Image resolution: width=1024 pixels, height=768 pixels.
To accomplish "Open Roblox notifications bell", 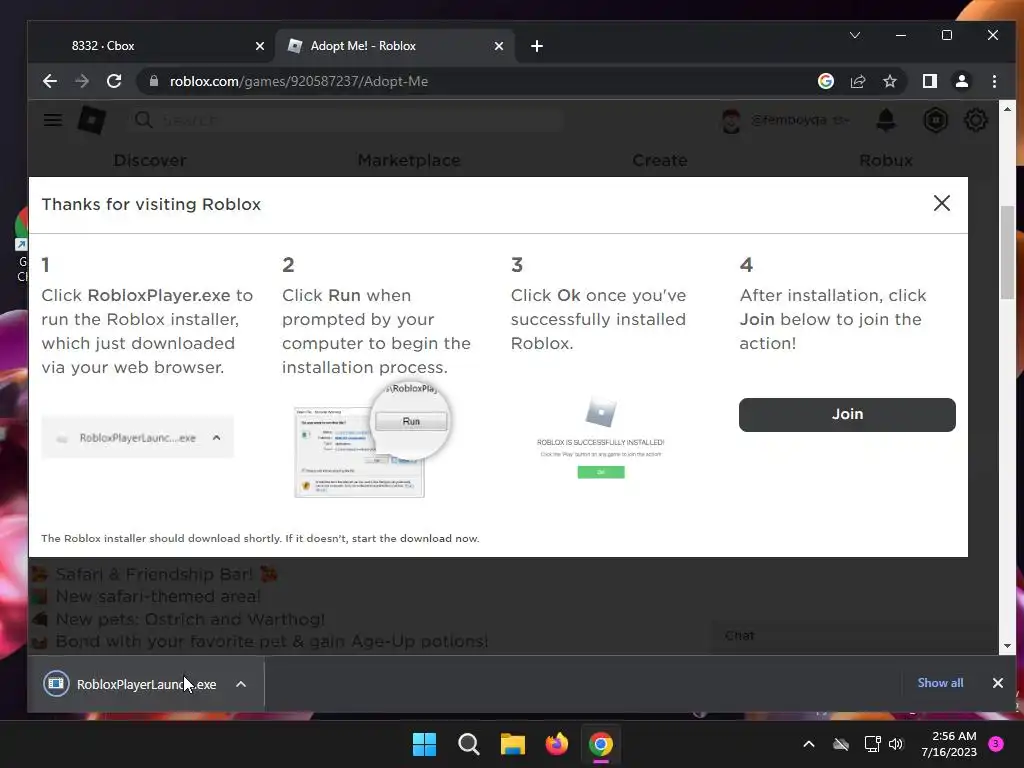I will (x=886, y=120).
